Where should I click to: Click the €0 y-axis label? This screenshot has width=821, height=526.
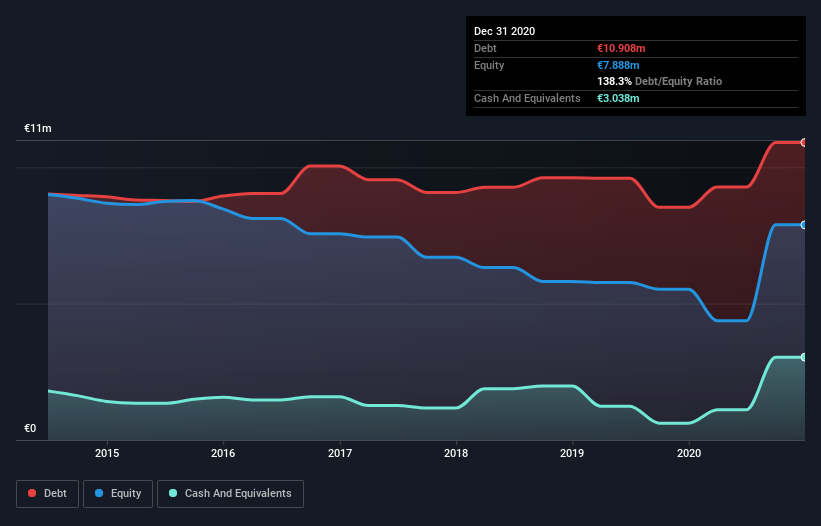(30, 428)
